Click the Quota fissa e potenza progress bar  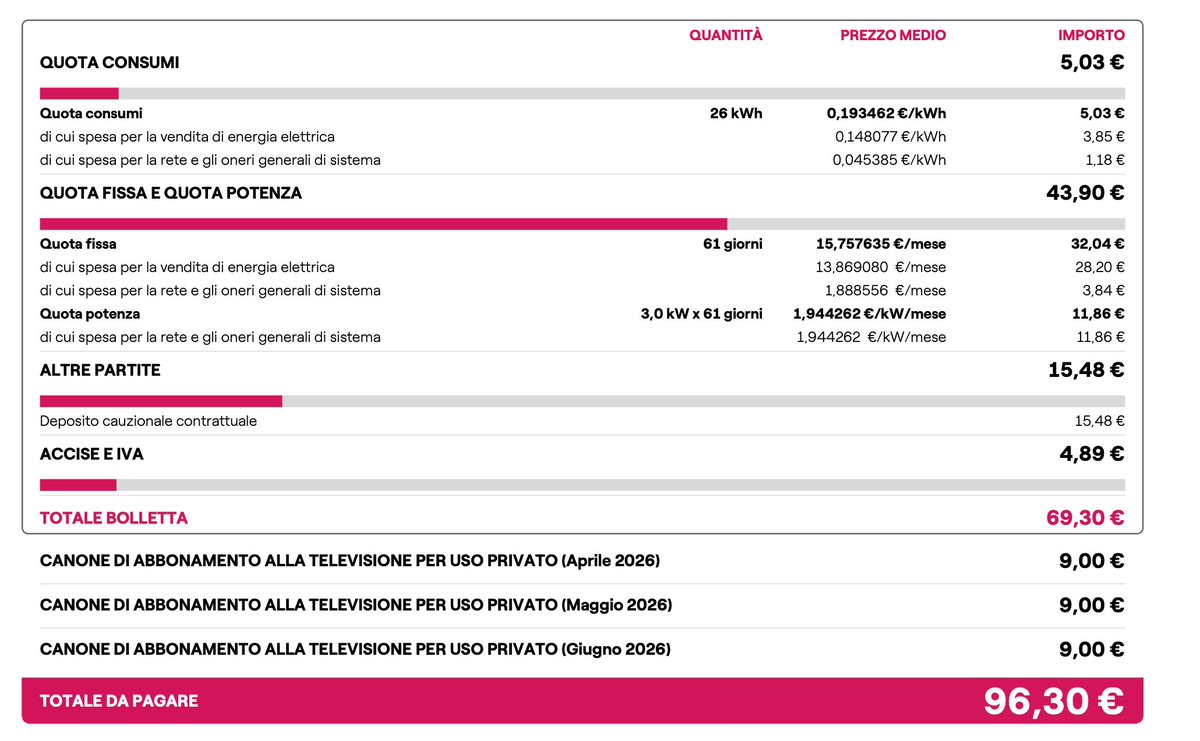[582, 224]
